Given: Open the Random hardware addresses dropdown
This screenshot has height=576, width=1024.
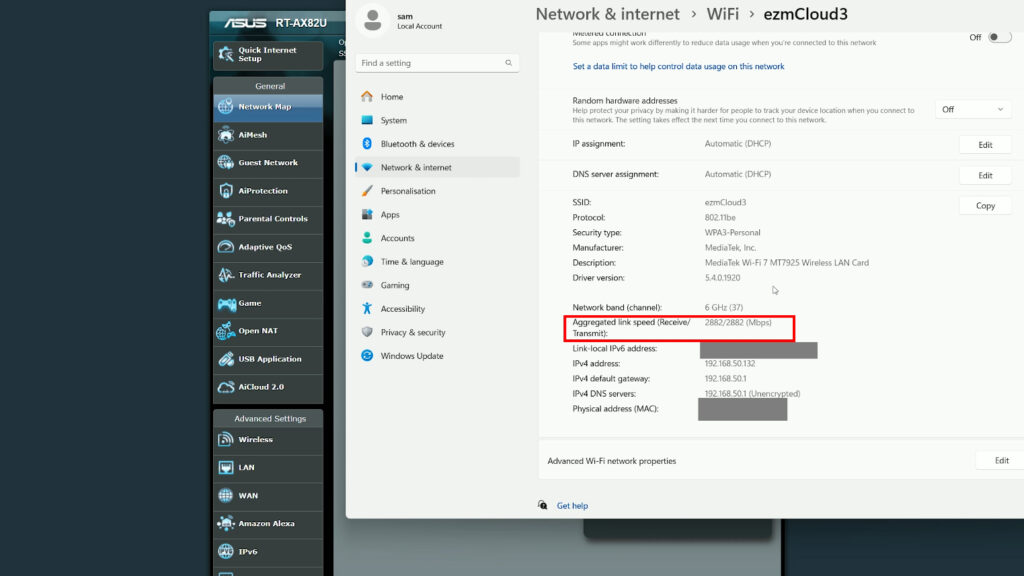Looking at the screenshot, I should [973, 108].
